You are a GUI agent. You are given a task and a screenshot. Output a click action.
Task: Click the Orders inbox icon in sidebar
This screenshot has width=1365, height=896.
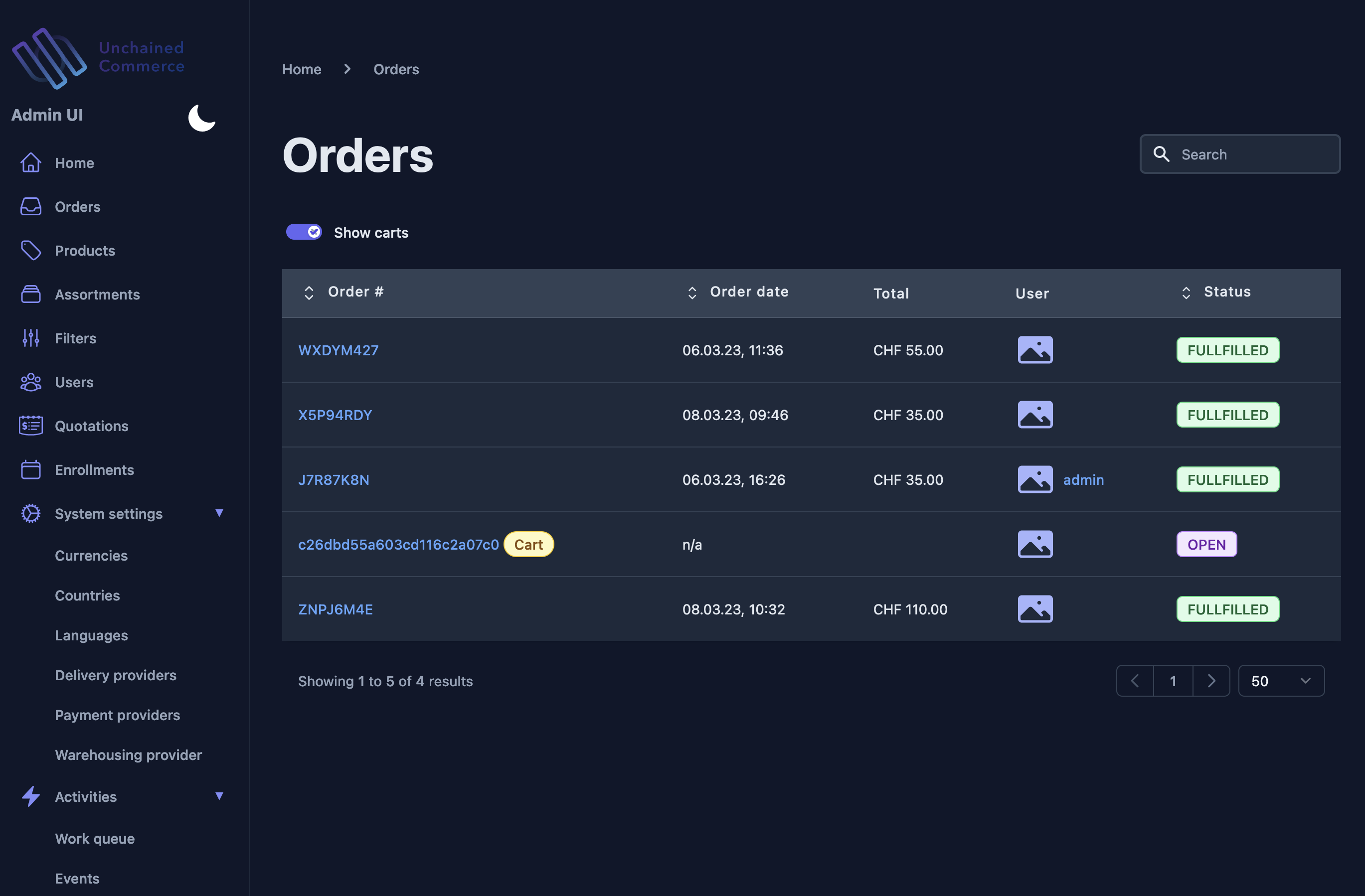pos(31,206)
